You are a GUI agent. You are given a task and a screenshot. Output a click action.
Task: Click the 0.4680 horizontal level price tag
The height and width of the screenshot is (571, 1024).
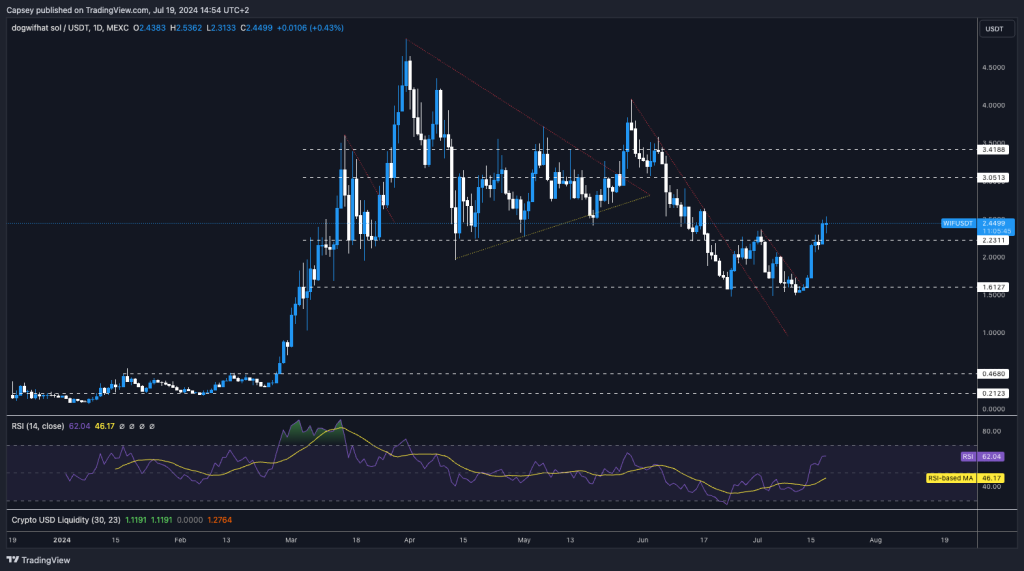[x=994, y=374]
